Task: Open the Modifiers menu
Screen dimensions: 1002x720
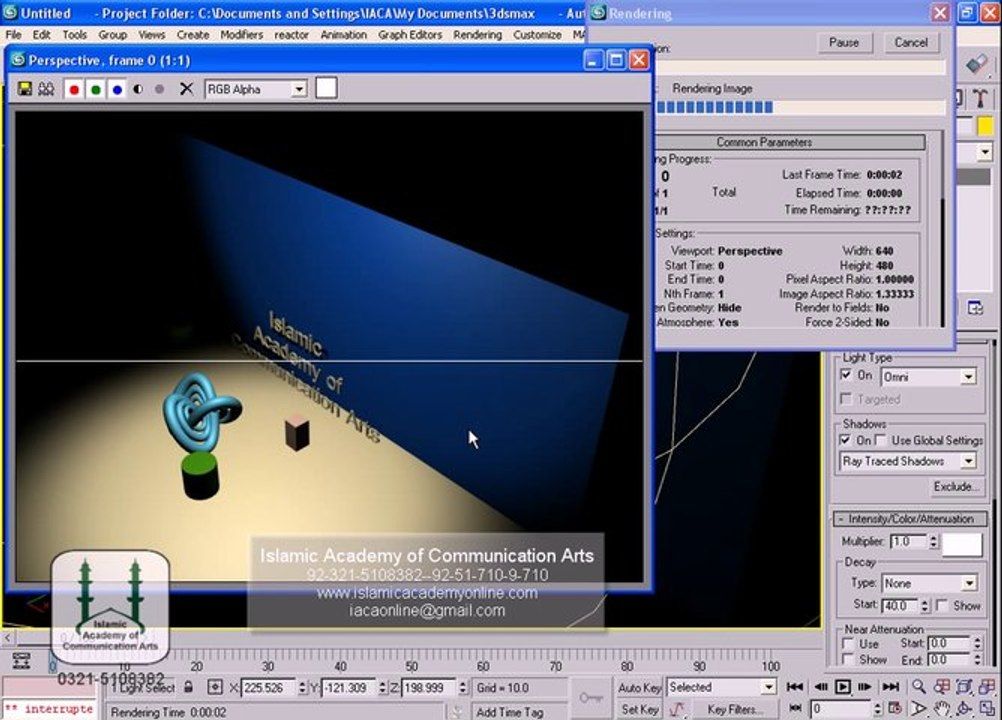Action: click(x=242, y=34)
